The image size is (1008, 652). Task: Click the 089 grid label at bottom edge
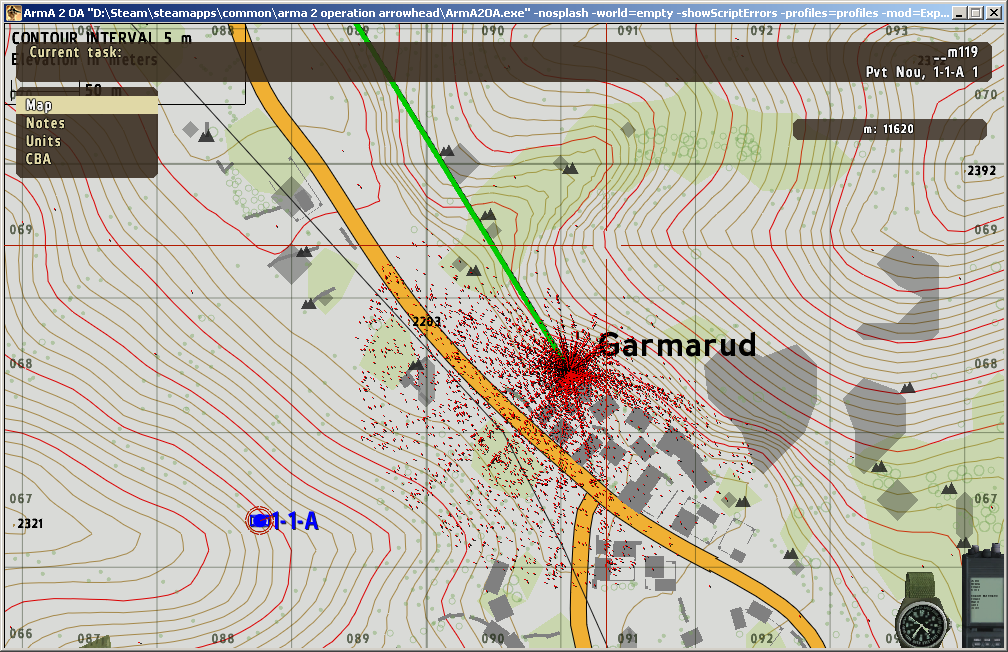pyautogui.click(x=358, y=638)
